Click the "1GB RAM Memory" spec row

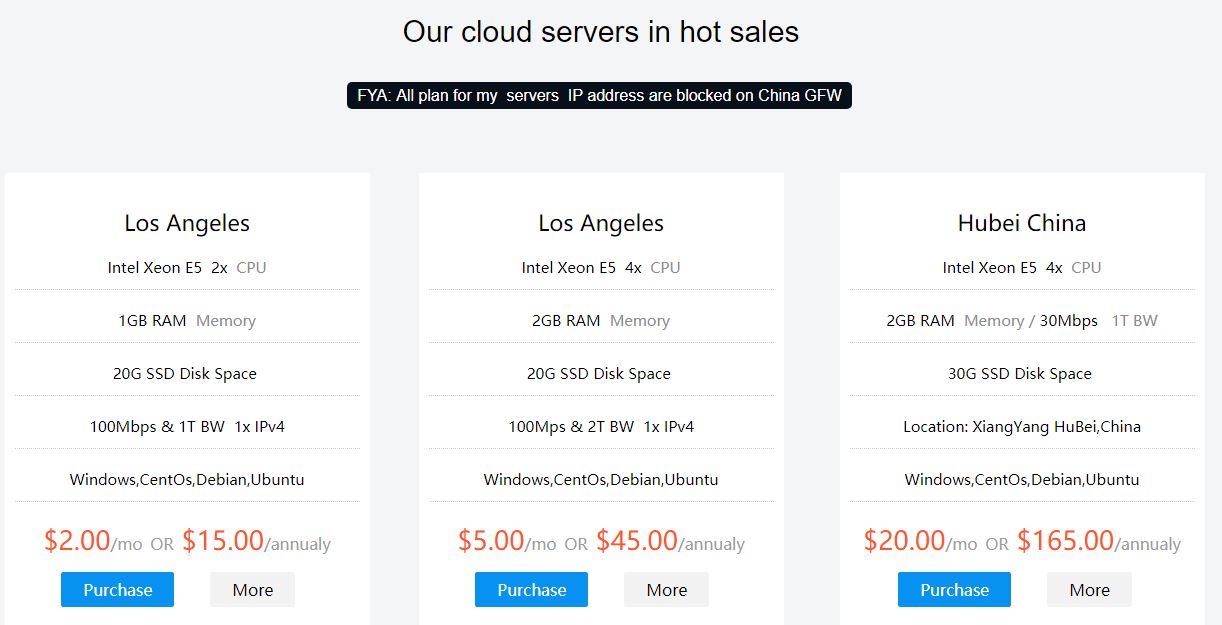(186, 321)
